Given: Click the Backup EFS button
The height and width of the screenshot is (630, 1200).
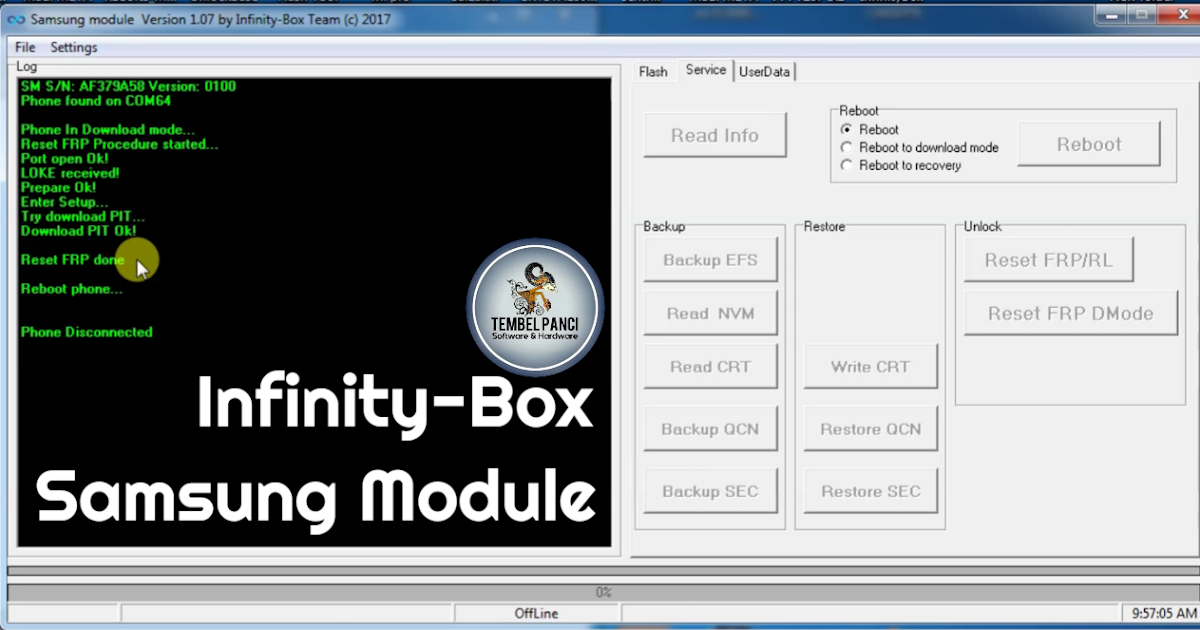Looking at the screenshot, I should 711,260.
